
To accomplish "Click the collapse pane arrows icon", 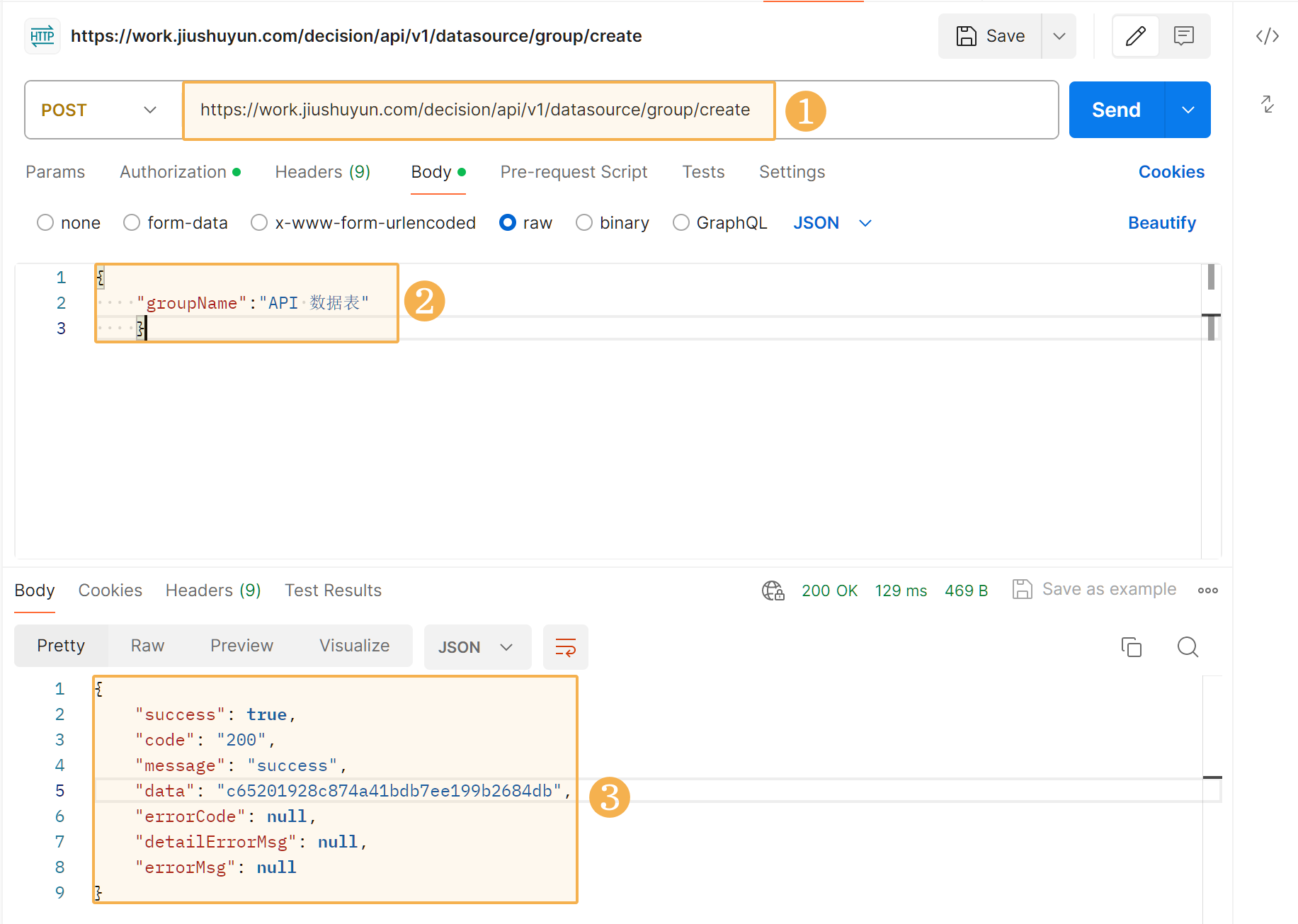I will click(x=1267, y=104).
